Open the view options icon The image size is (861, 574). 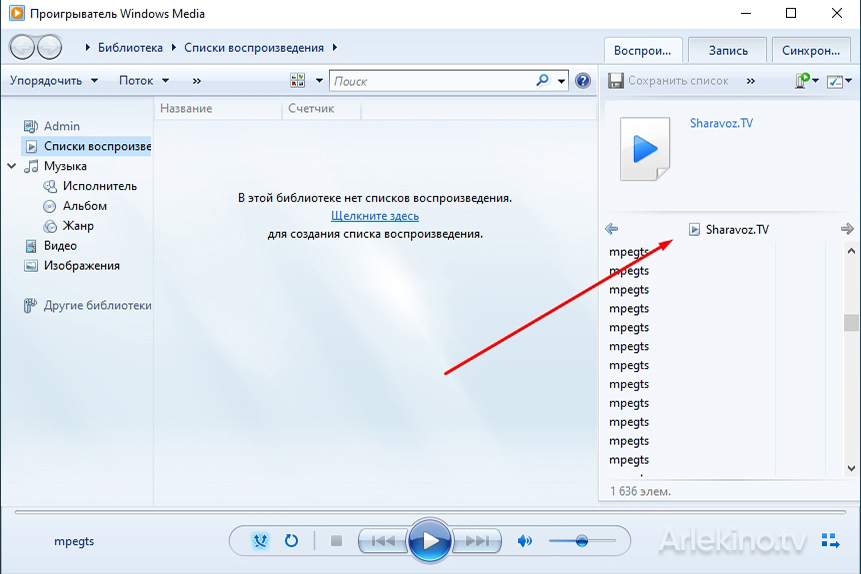[x=298, y=81]
